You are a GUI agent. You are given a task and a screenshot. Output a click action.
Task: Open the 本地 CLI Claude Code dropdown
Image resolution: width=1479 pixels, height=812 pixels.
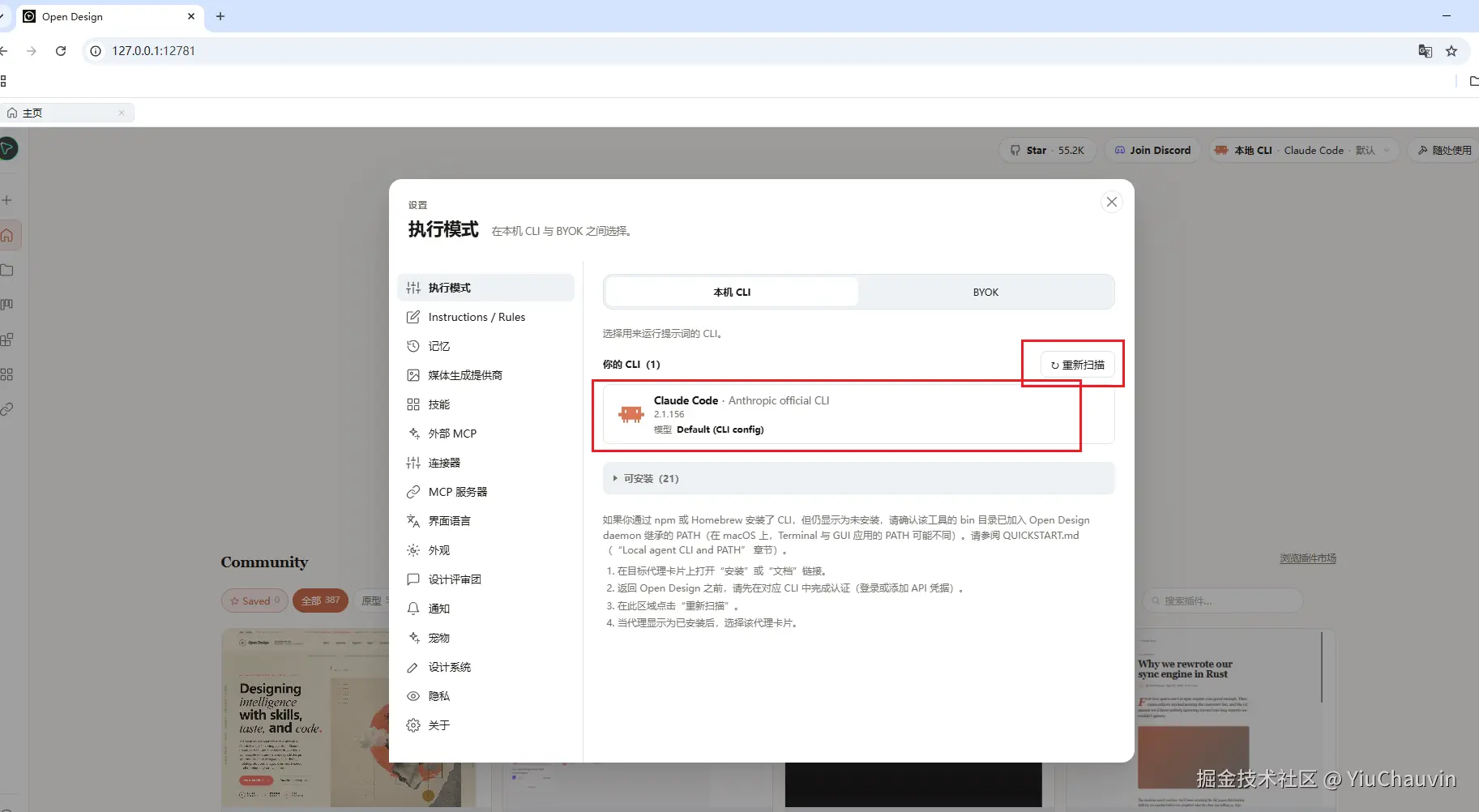click(1304, 150)
